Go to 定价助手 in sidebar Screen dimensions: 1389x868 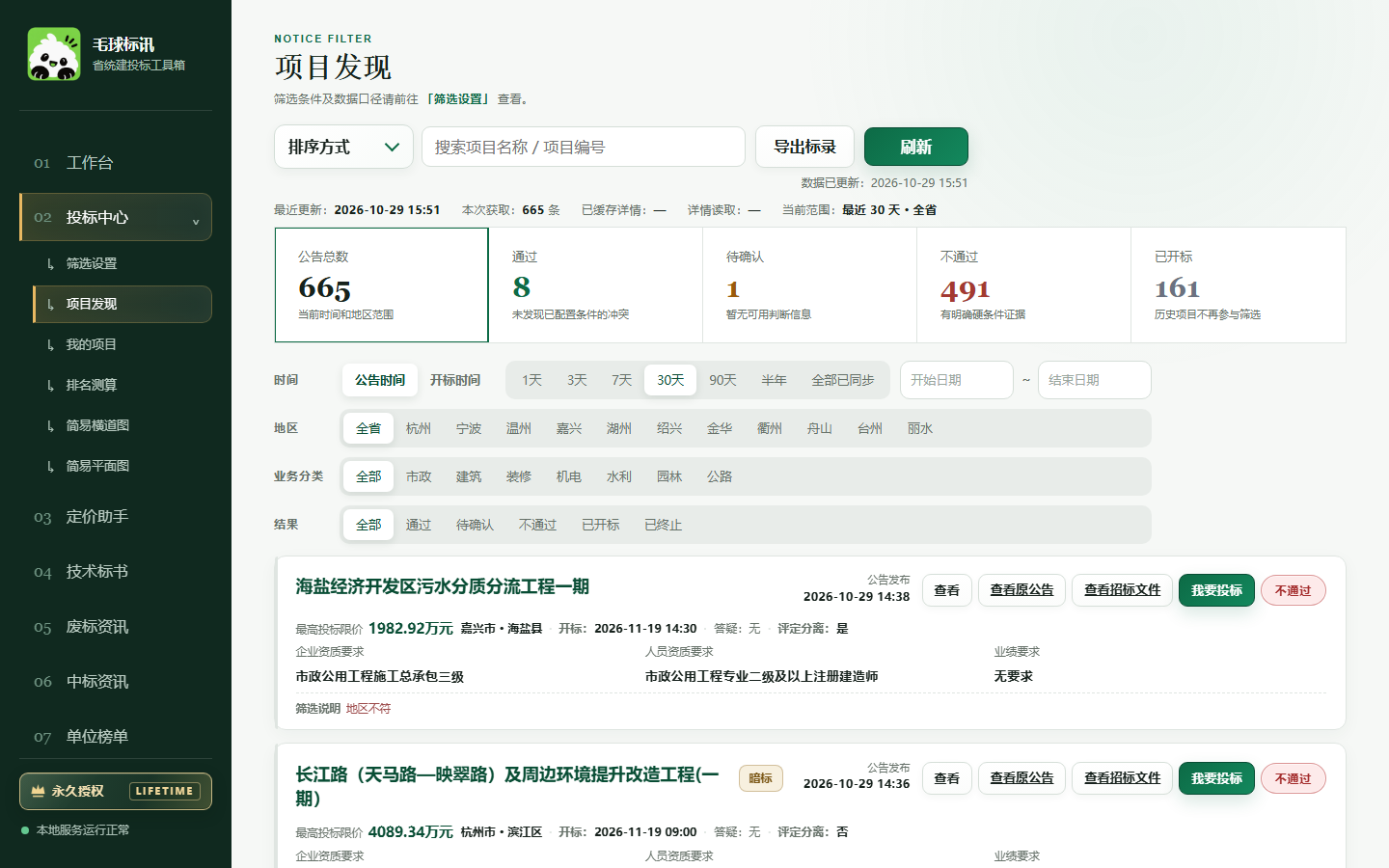[116, 516]
